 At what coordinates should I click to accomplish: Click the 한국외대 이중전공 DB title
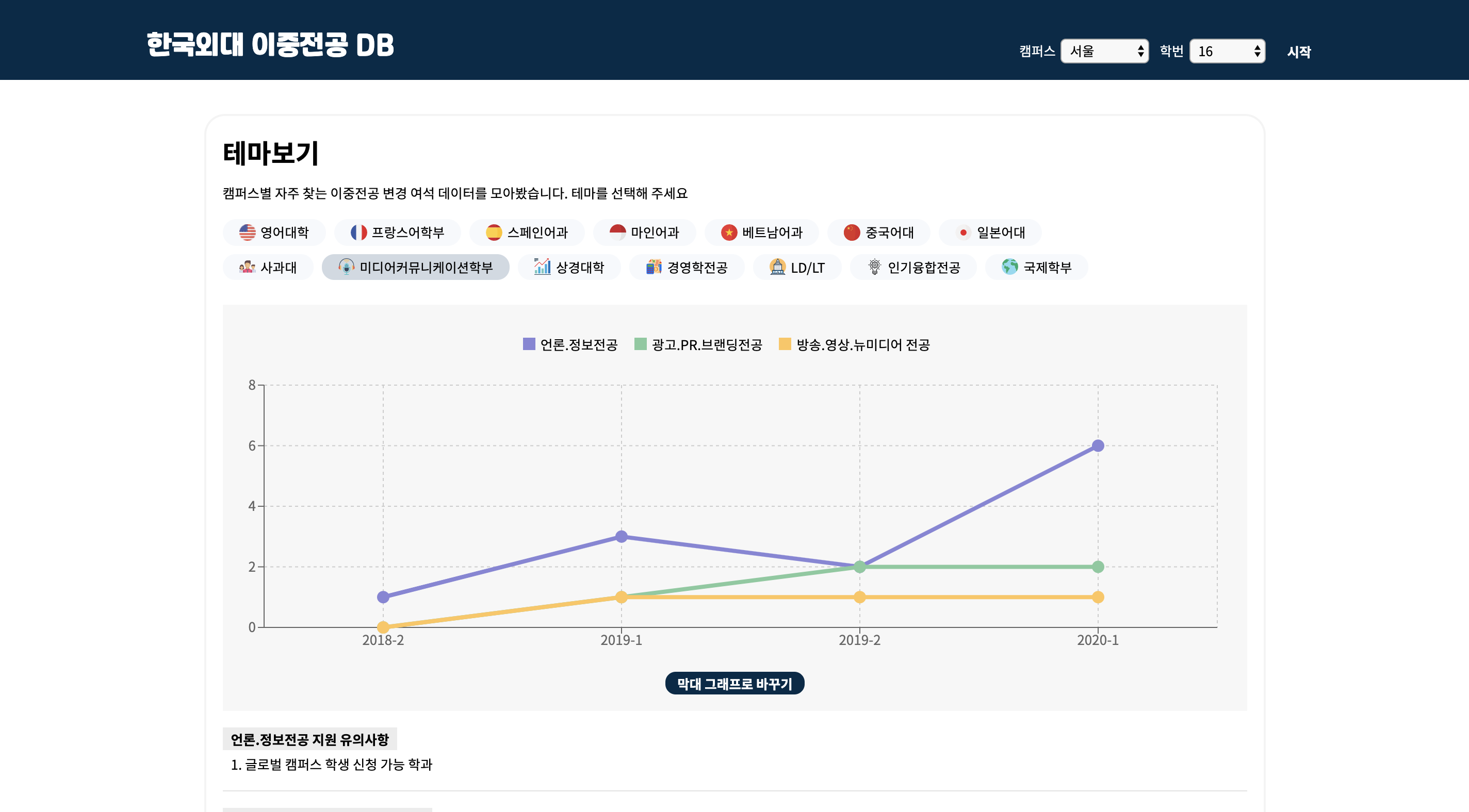(x=270, y=44)
